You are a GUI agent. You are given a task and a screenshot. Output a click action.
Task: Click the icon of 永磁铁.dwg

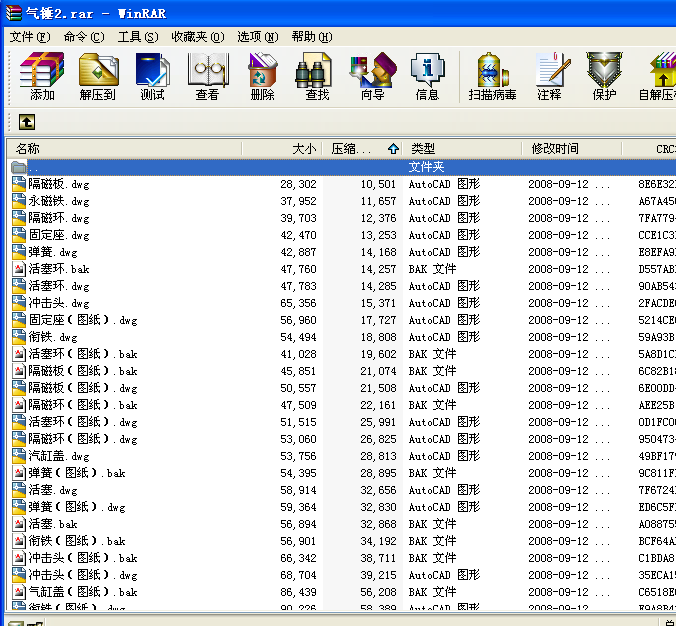tap(19, 201)
